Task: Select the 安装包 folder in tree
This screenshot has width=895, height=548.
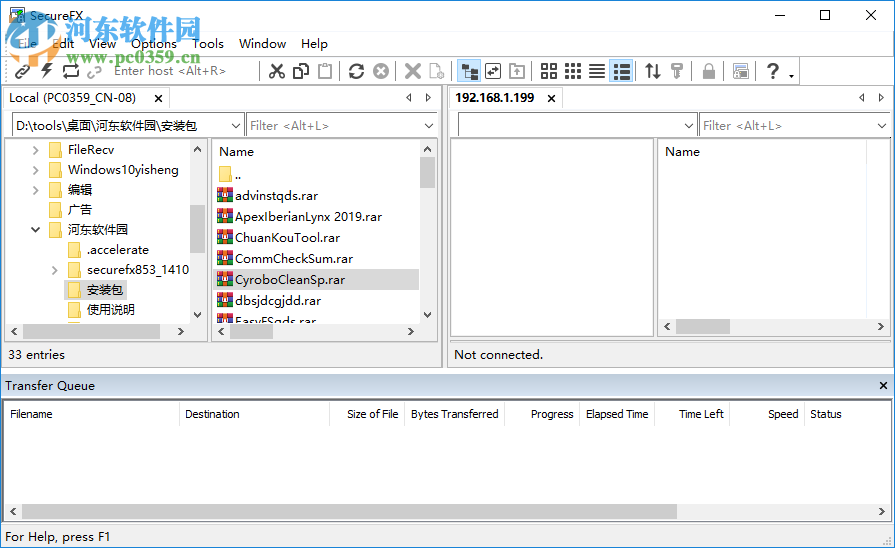Action: (x=104, y=290)
